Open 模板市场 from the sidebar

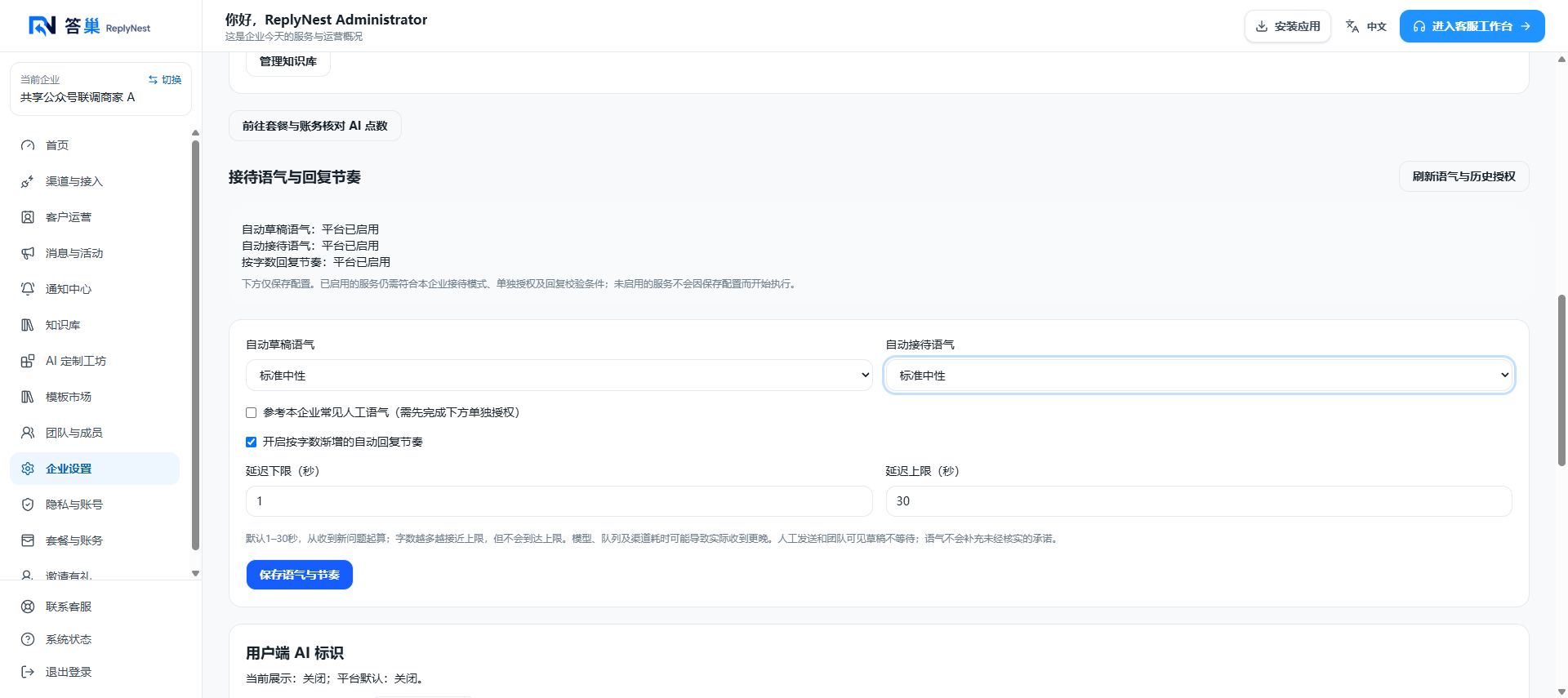(95, 397)
